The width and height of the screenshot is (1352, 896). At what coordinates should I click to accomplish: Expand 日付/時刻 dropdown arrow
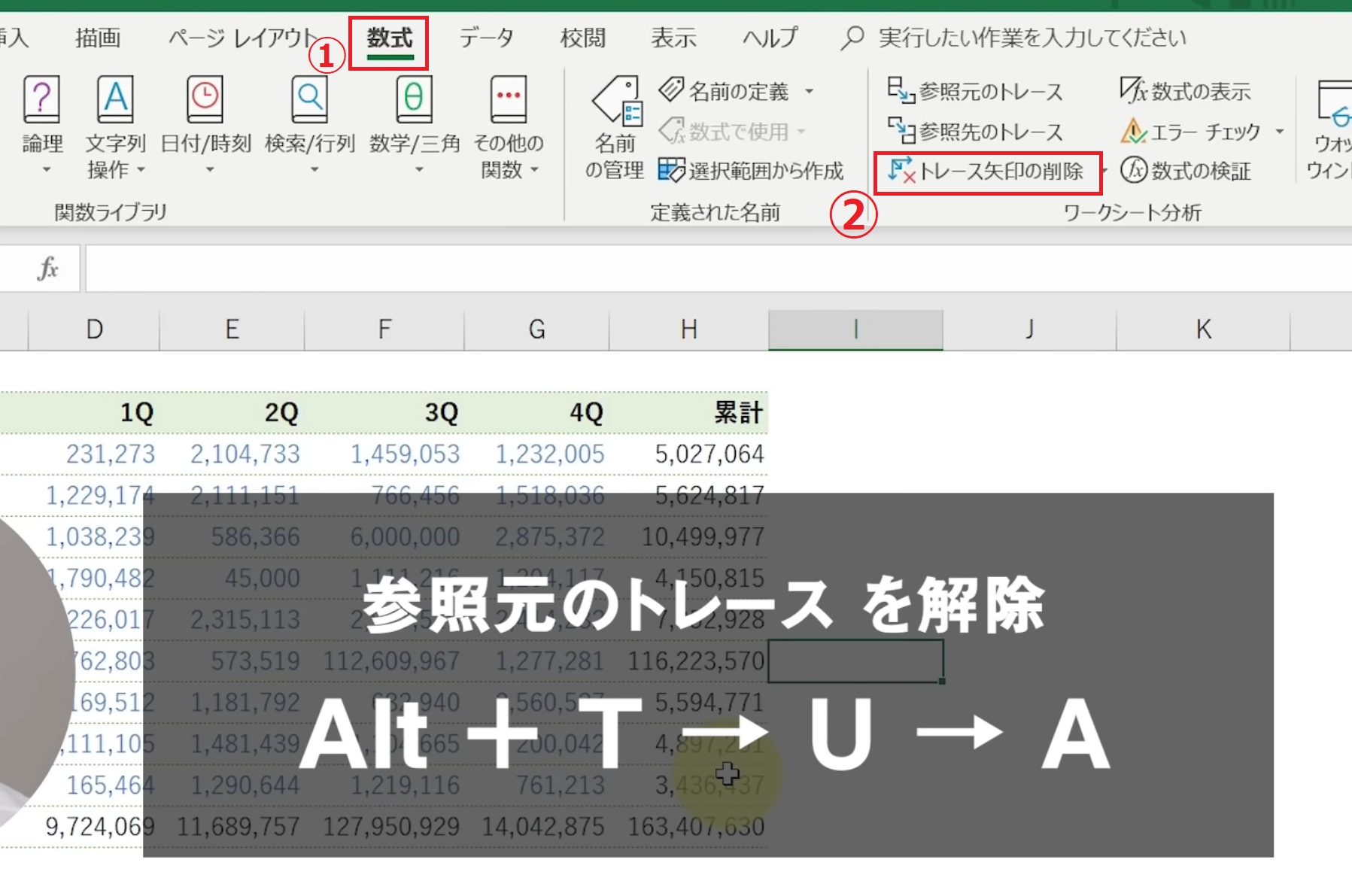[210, 170]
